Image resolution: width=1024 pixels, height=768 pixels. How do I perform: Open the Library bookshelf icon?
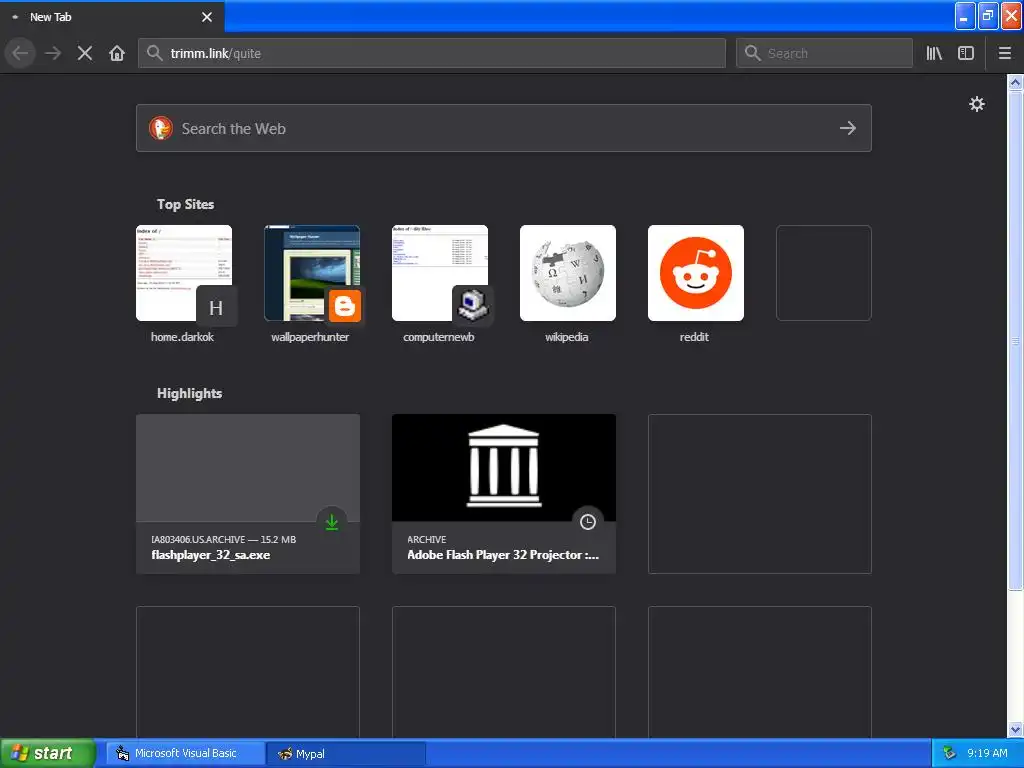coord(934,53)
